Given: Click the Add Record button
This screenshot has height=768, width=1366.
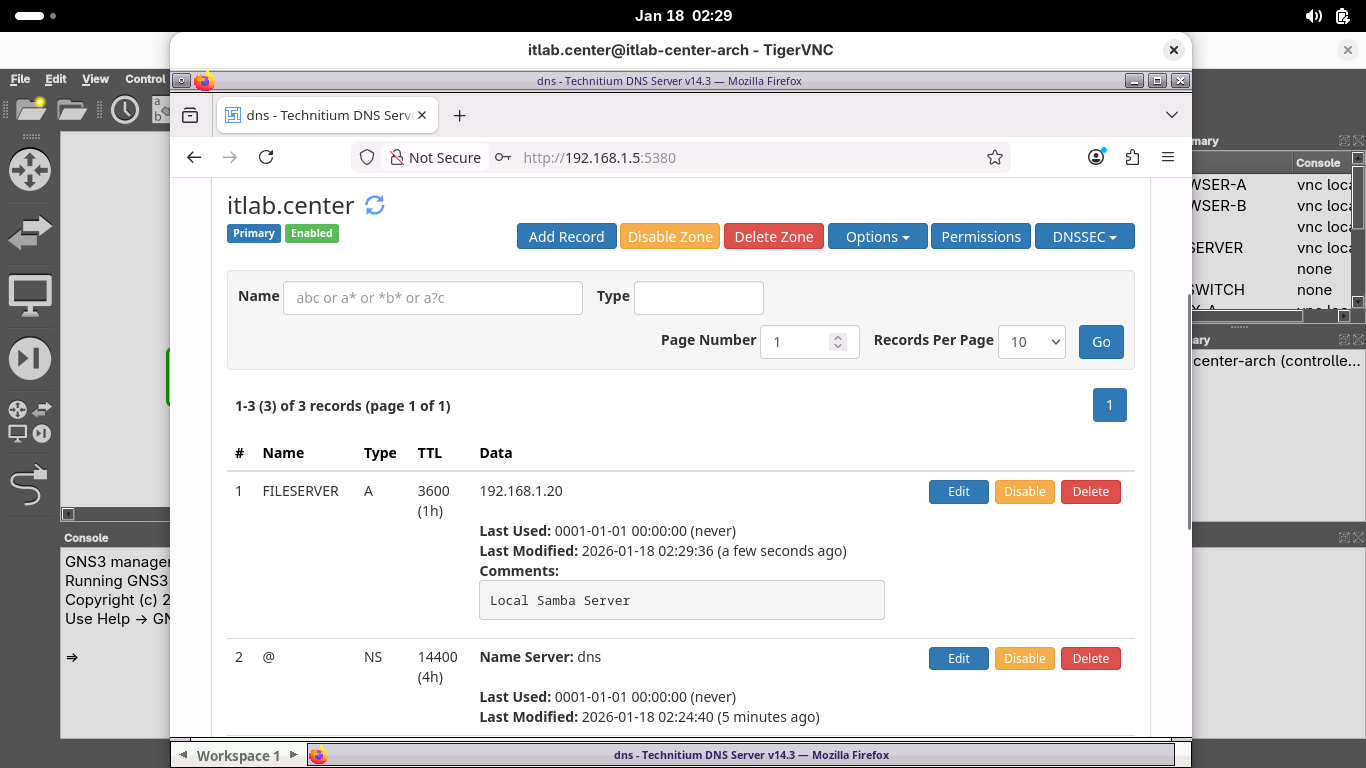Looking at the screenshot, I should point(566,237).
